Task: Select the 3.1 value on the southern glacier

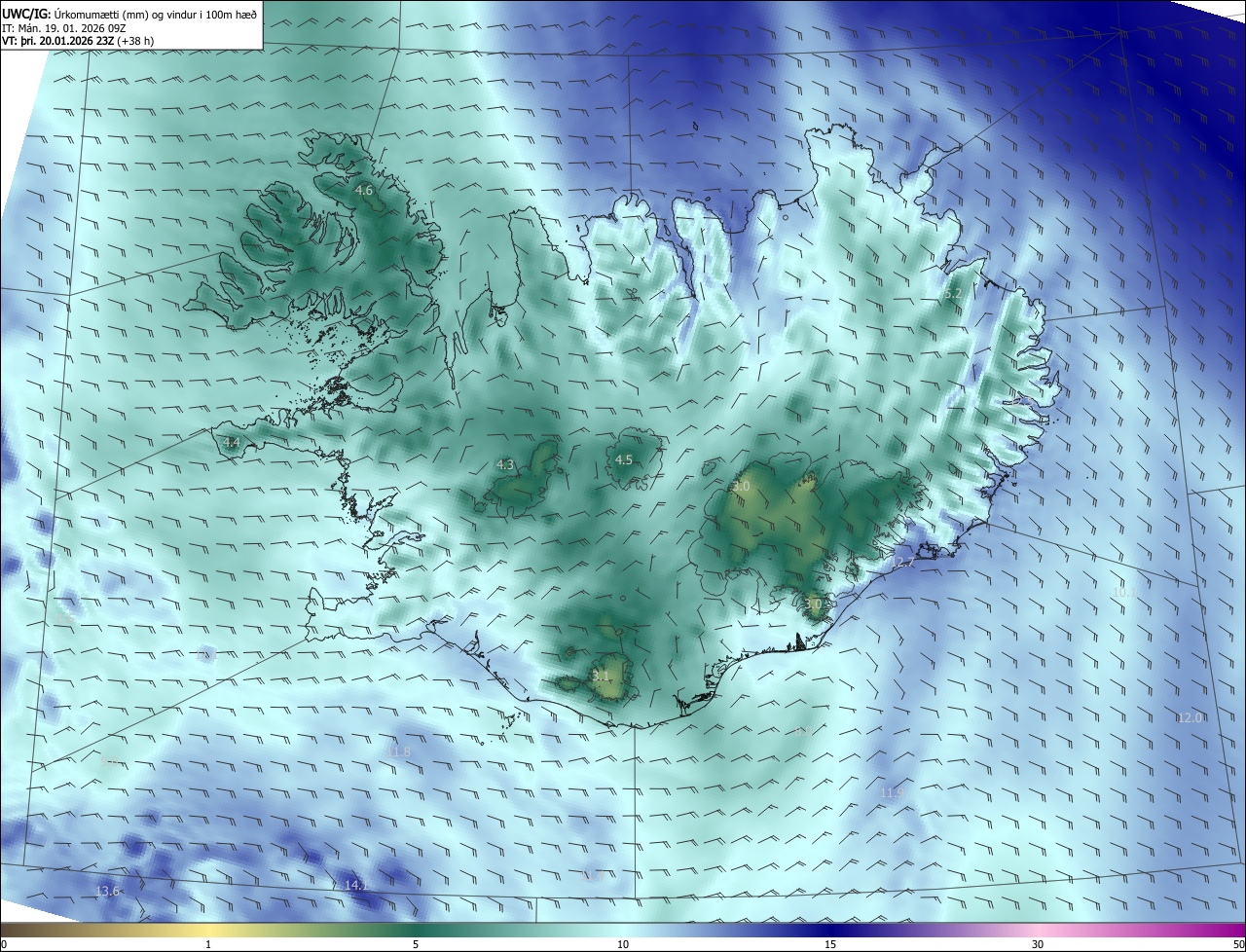Action: pyautogui.click(x=601, y=676)
